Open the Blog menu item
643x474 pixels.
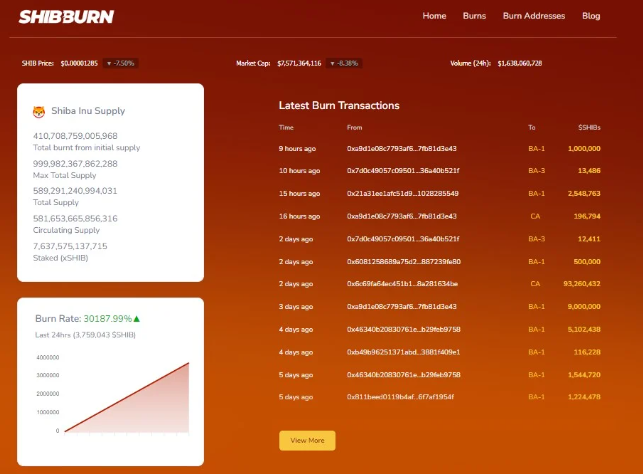pyautogui.click(x=591, y=16)
